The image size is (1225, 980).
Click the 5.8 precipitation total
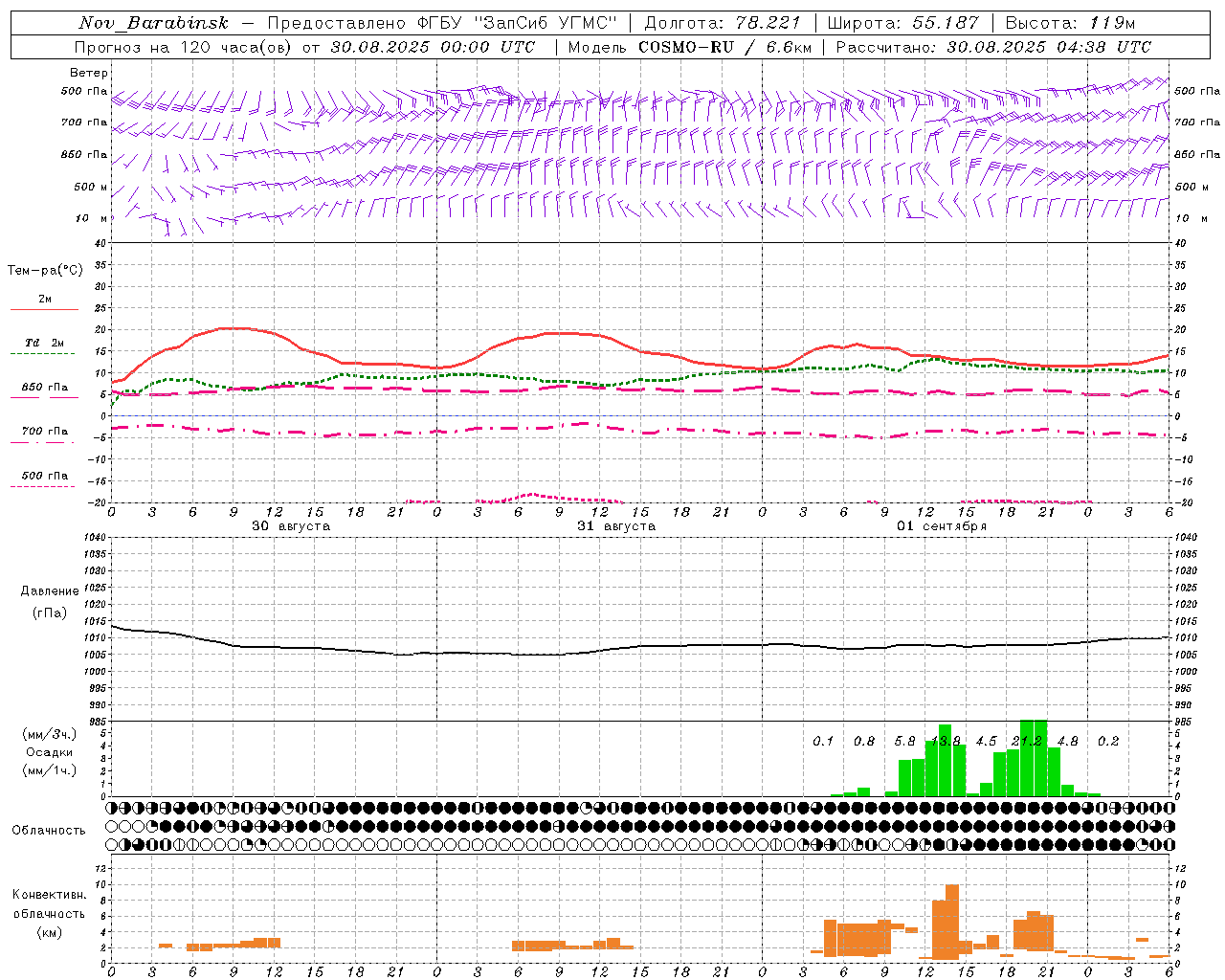pyautogui.click(x=904, y=742)
